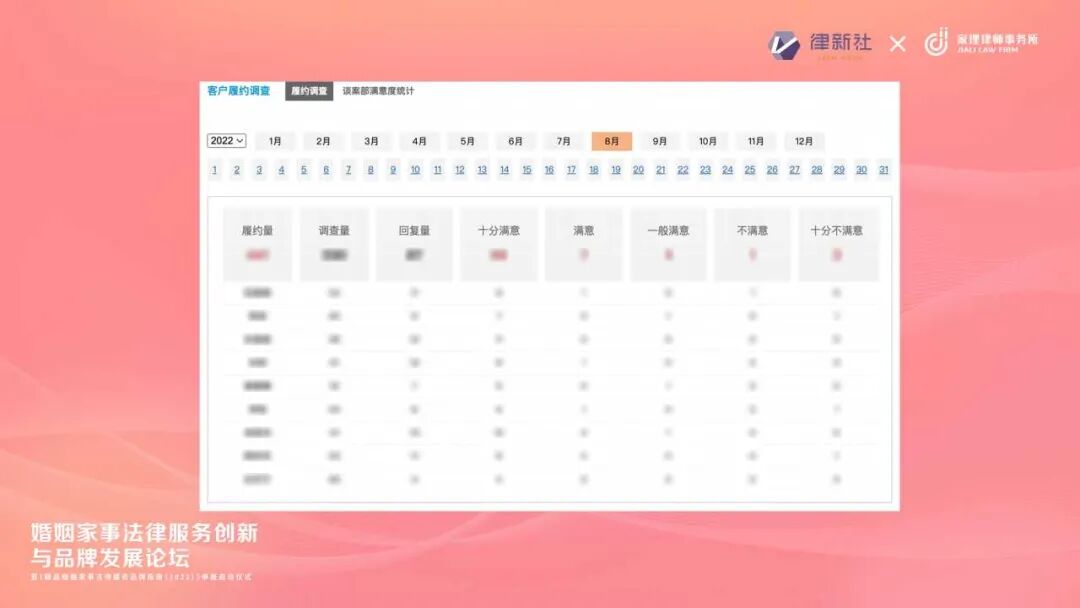
Task: Open day 22 link
Action: click(x=683, y=169)
